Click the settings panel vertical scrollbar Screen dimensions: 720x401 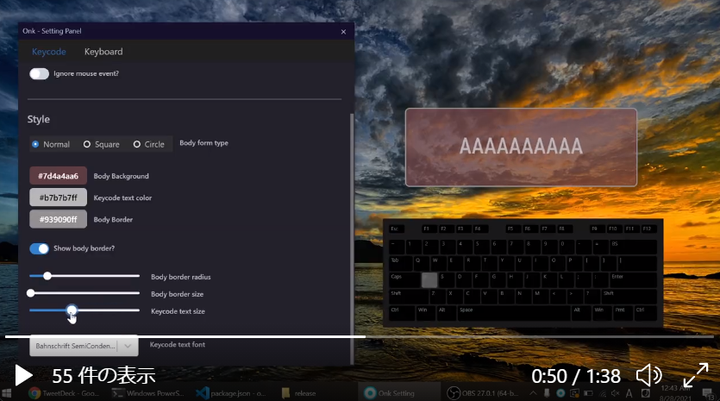[x=352, y=239]
